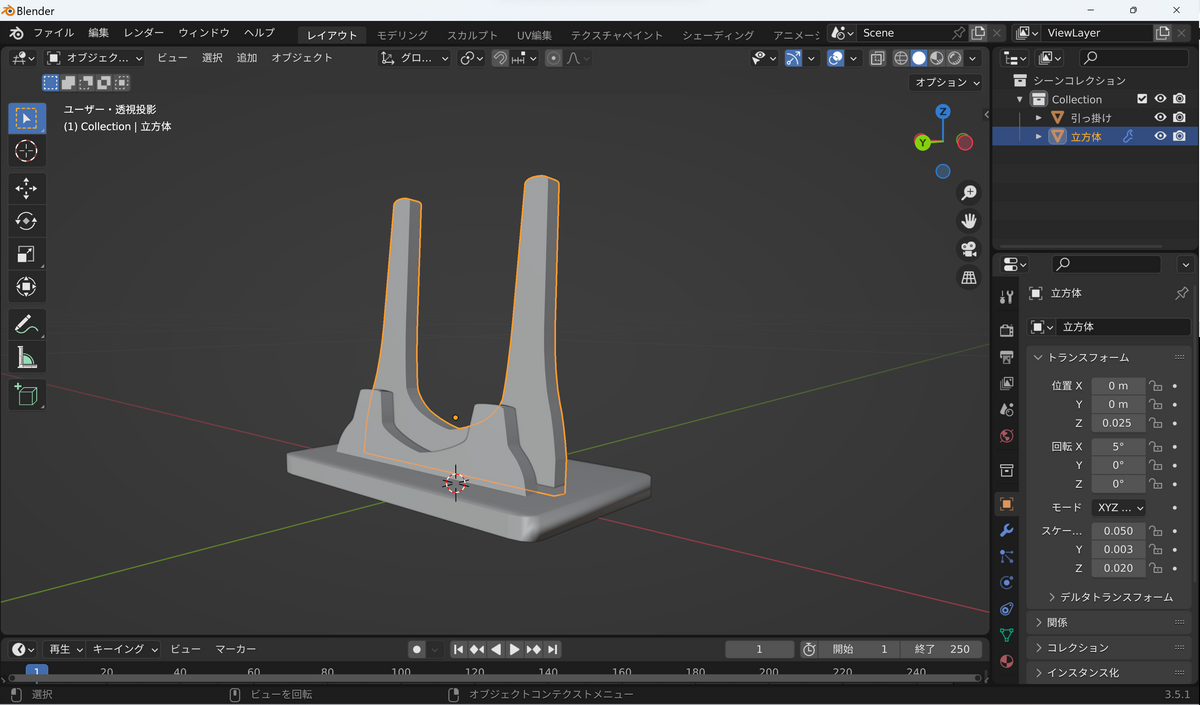Click the pan view hand icon
The height and width of the screenshot is (705, 1200).
pos(968,221)
